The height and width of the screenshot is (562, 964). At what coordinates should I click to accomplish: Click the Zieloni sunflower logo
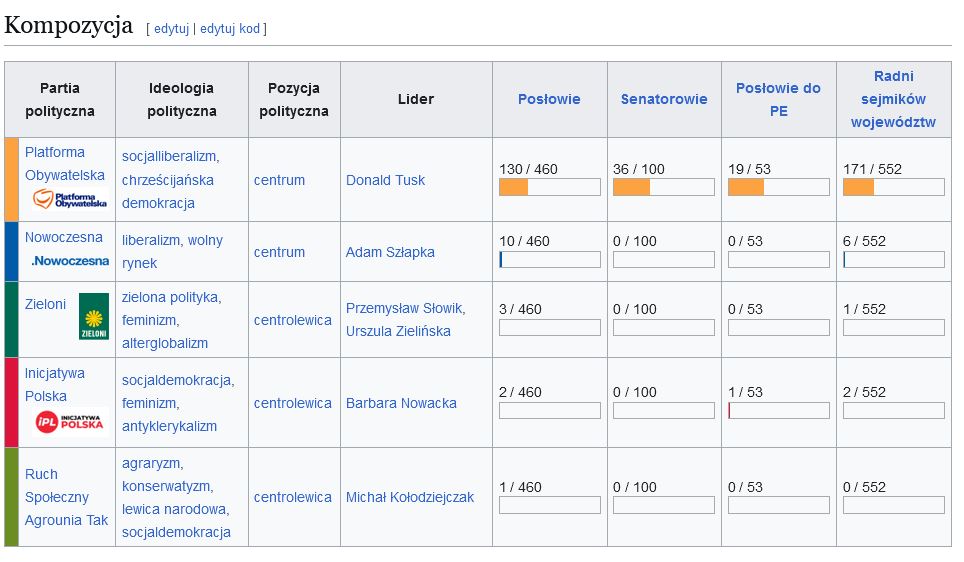[94, 317]
